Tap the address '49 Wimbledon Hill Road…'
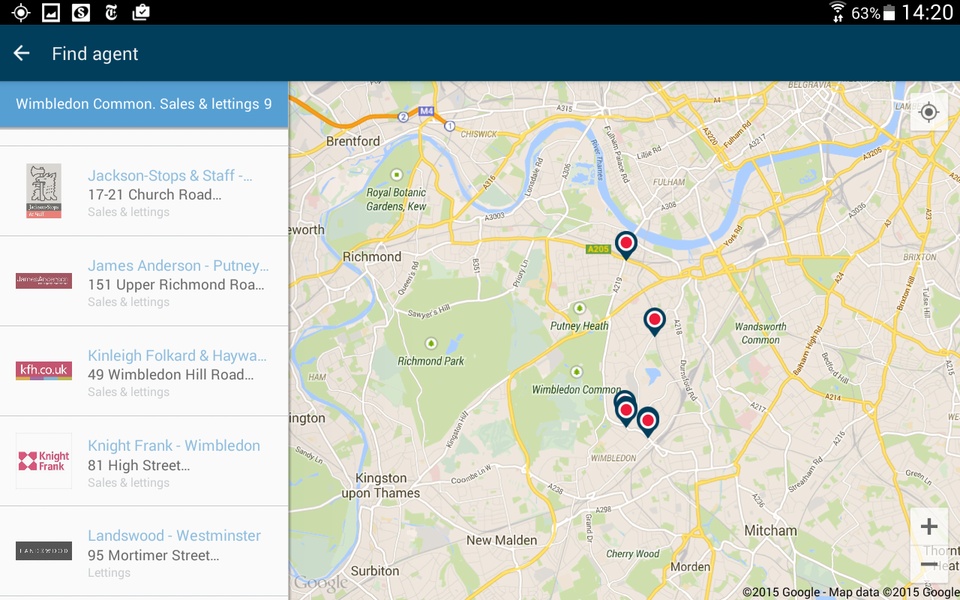This screenshot has width=960, height=600. [x=170, y=375]
